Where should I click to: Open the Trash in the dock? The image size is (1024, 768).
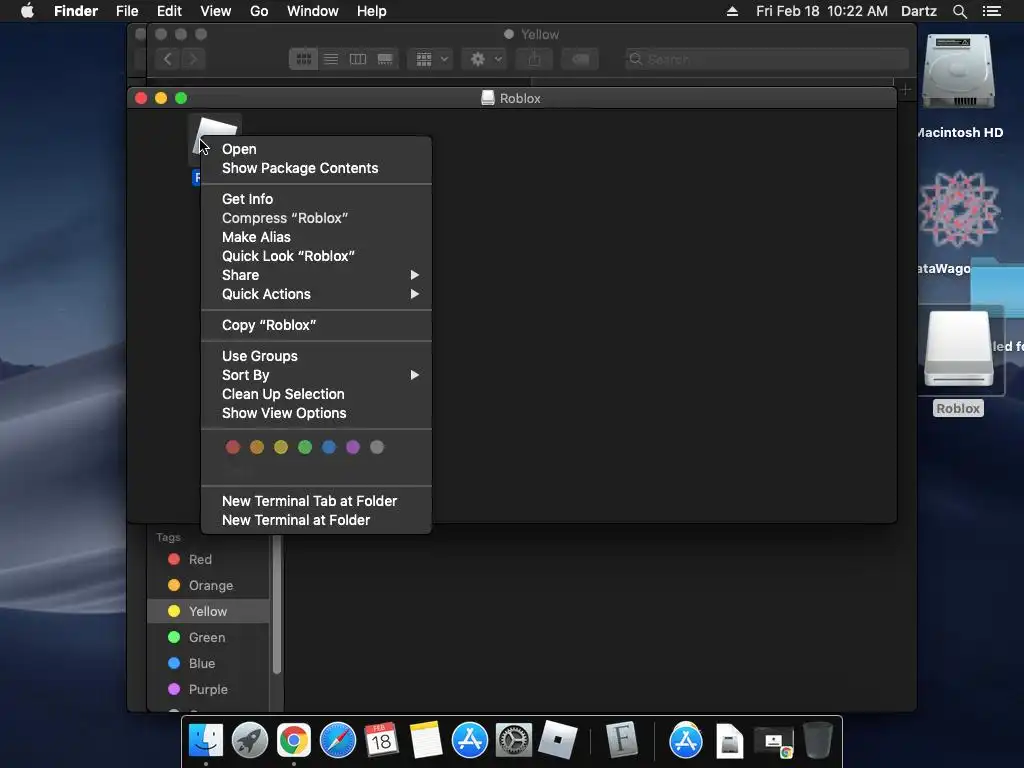pyautogui.click(x=818, y=740)
